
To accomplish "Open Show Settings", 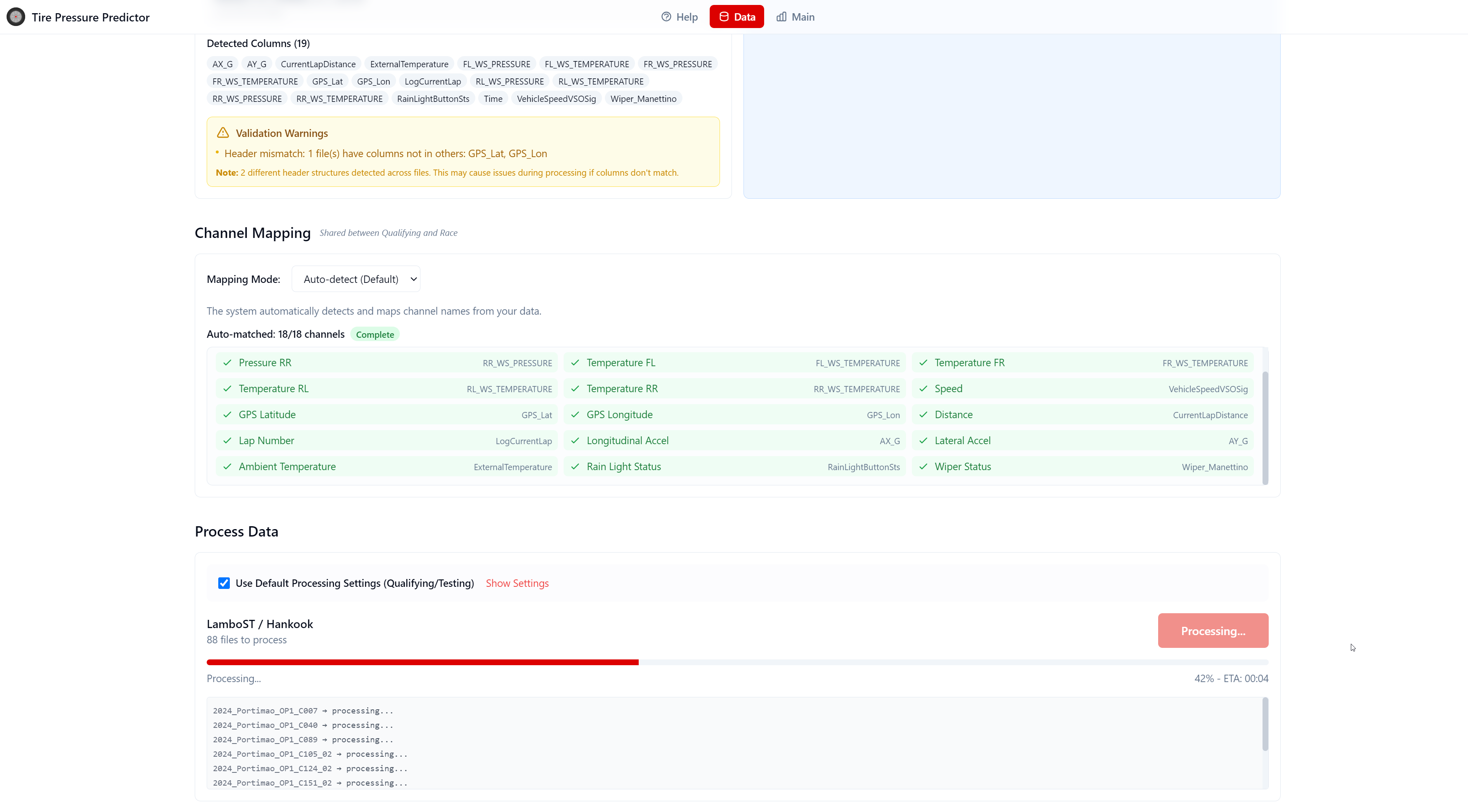I will [517, 583].
